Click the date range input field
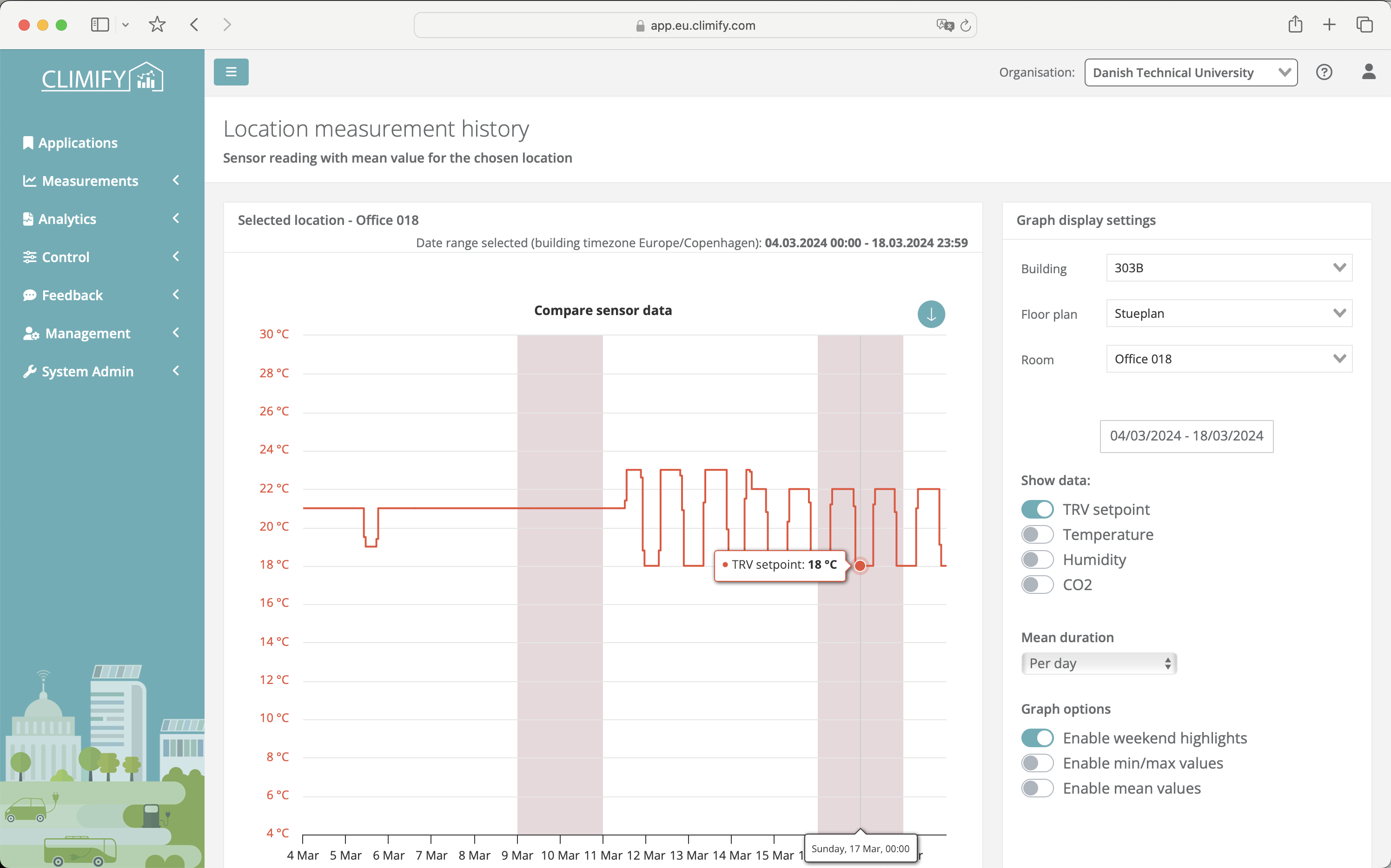Image resolution: width=1391 pixels, height=868 pixels. (1186, 435)
